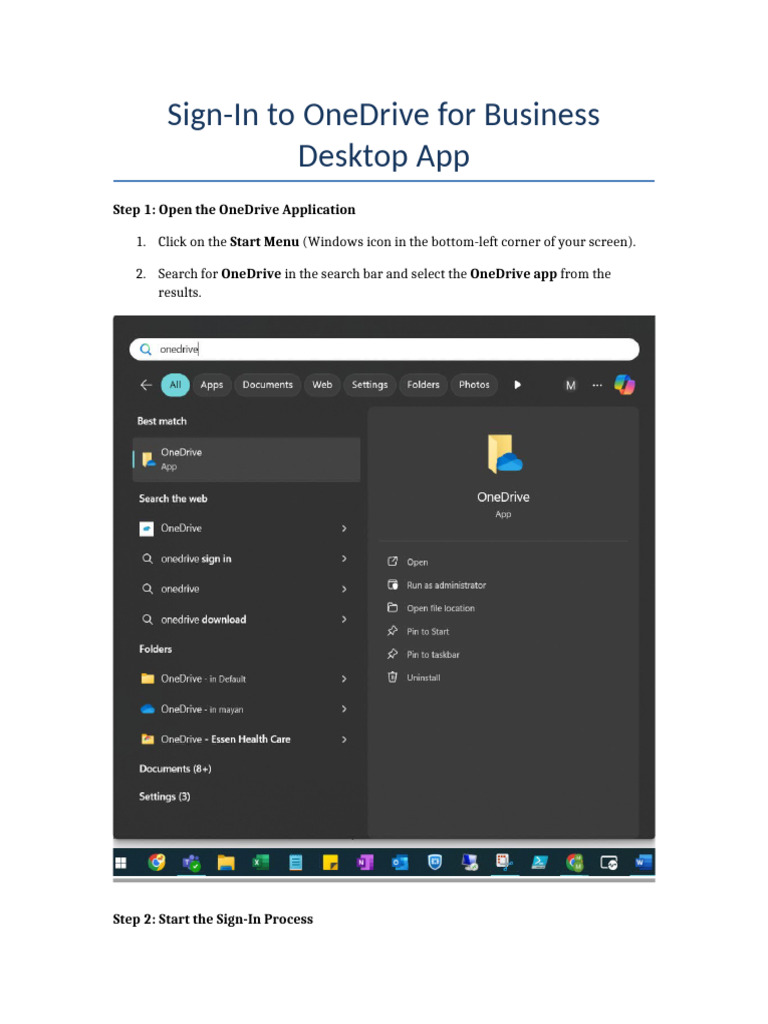Open Notepad from the taskbar

click(x=296, y=863)
